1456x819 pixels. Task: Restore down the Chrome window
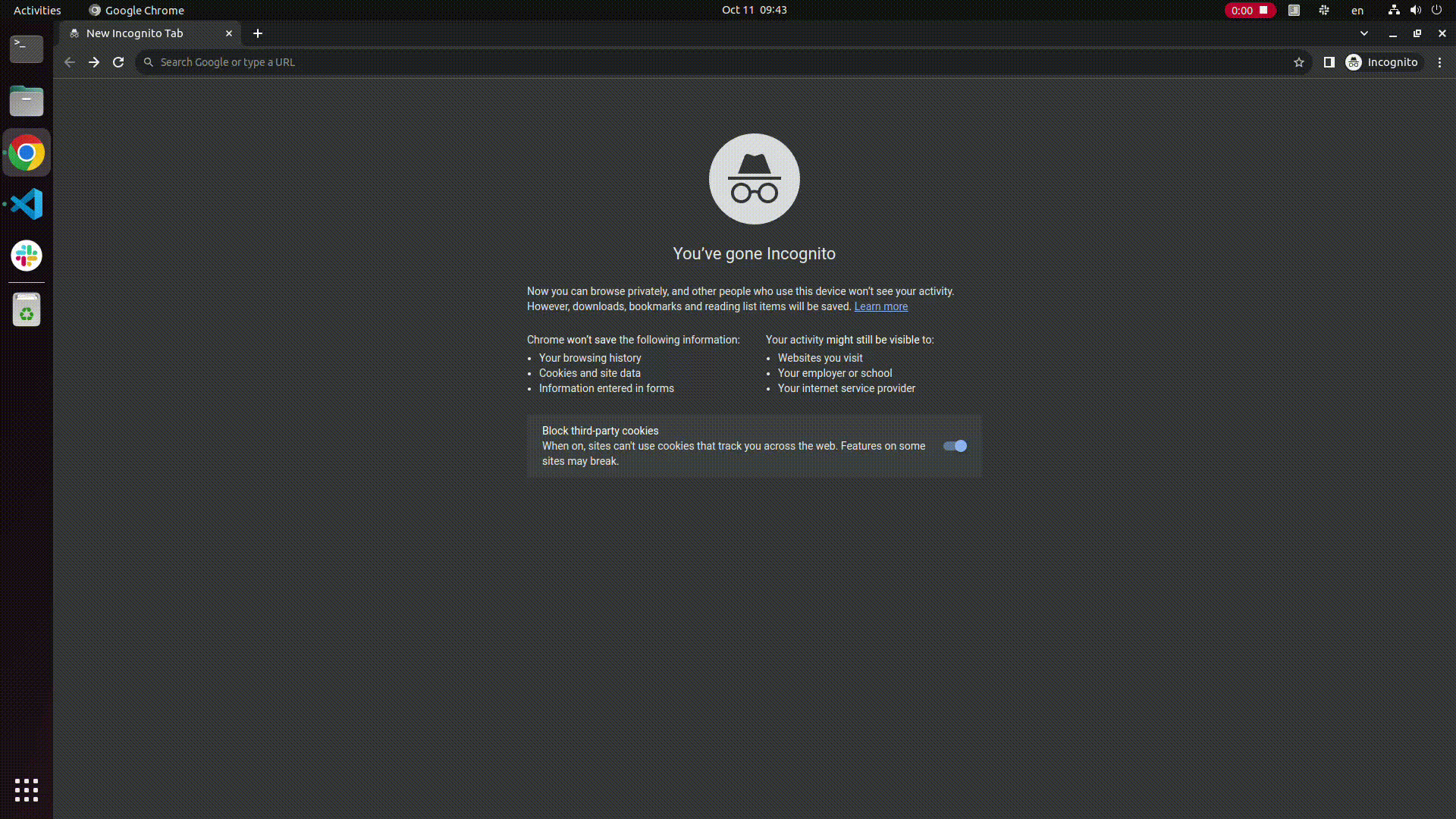pyautogui.click(x=1417, y=33)
